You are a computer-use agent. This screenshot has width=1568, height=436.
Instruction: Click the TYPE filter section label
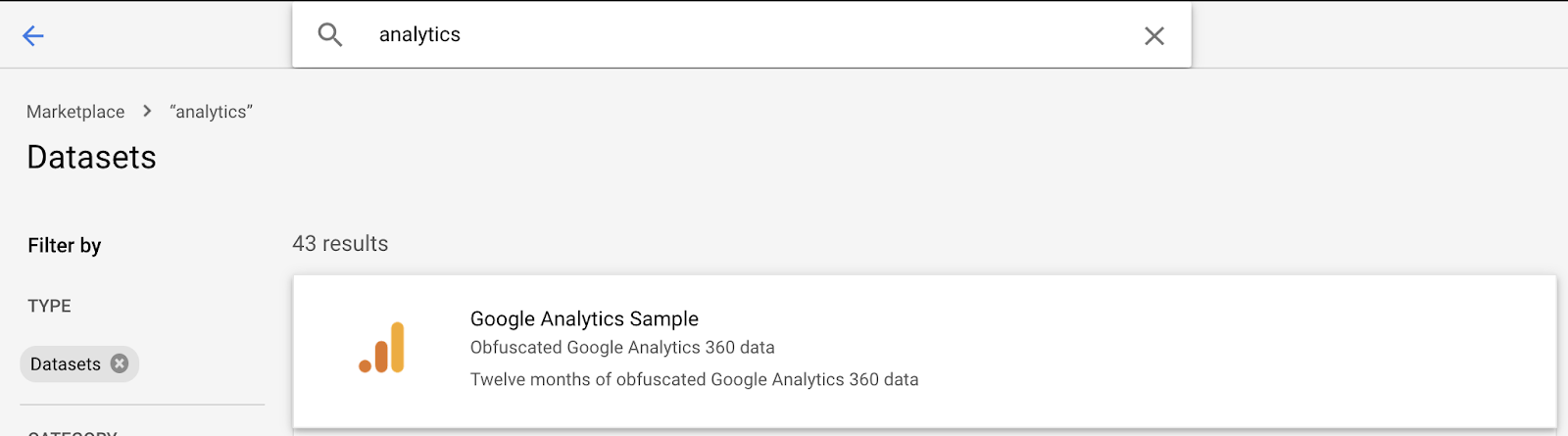point(49,306)
